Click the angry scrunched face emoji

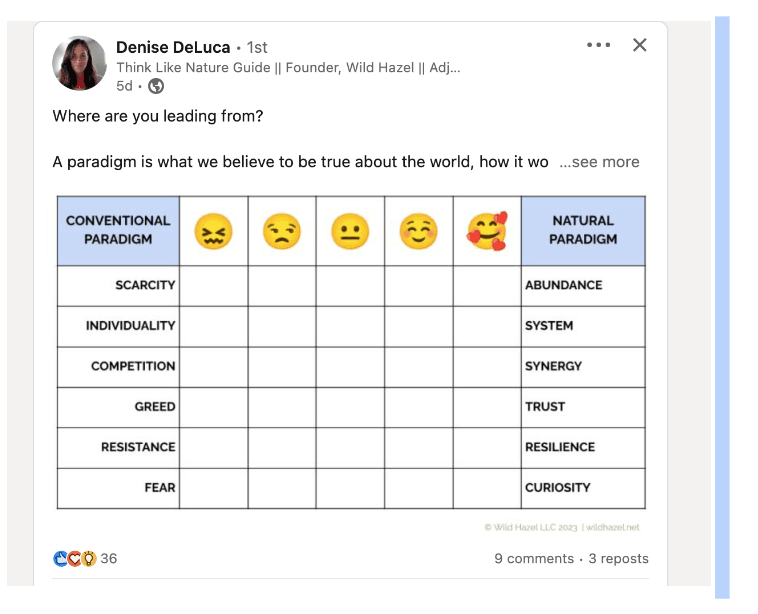(213, 231)
